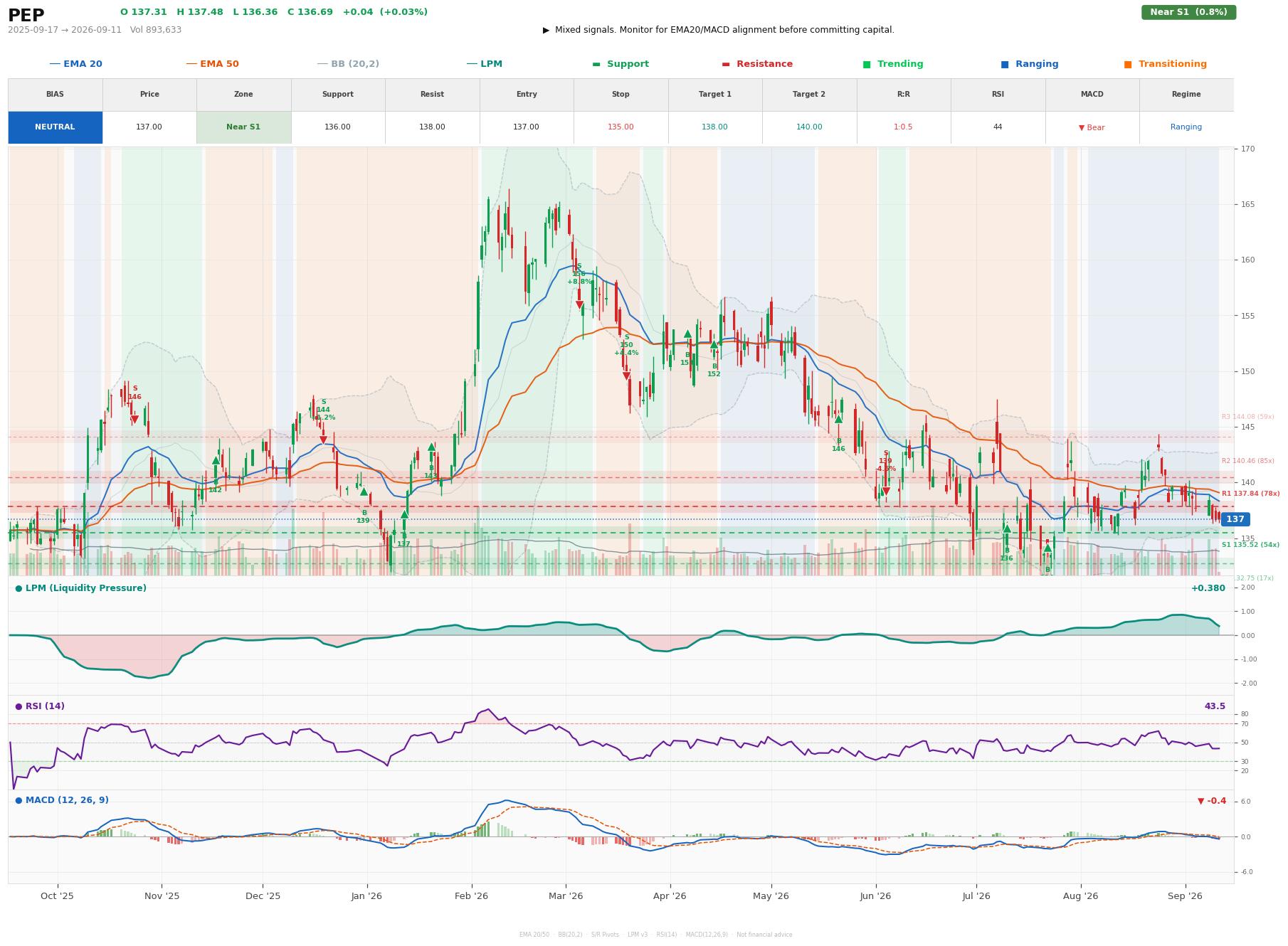Click the BIAS column header
Viewport: 1288px width, 946px height.
[55, 95]
